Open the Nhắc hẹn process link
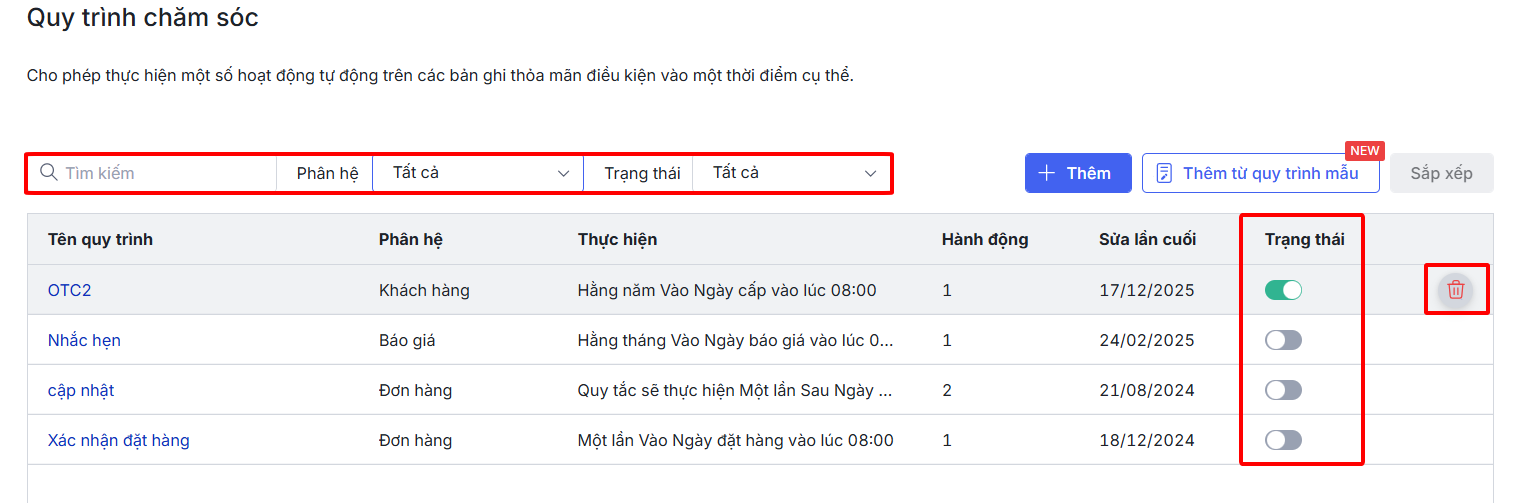1519x503 pixels. pos(84,340)
